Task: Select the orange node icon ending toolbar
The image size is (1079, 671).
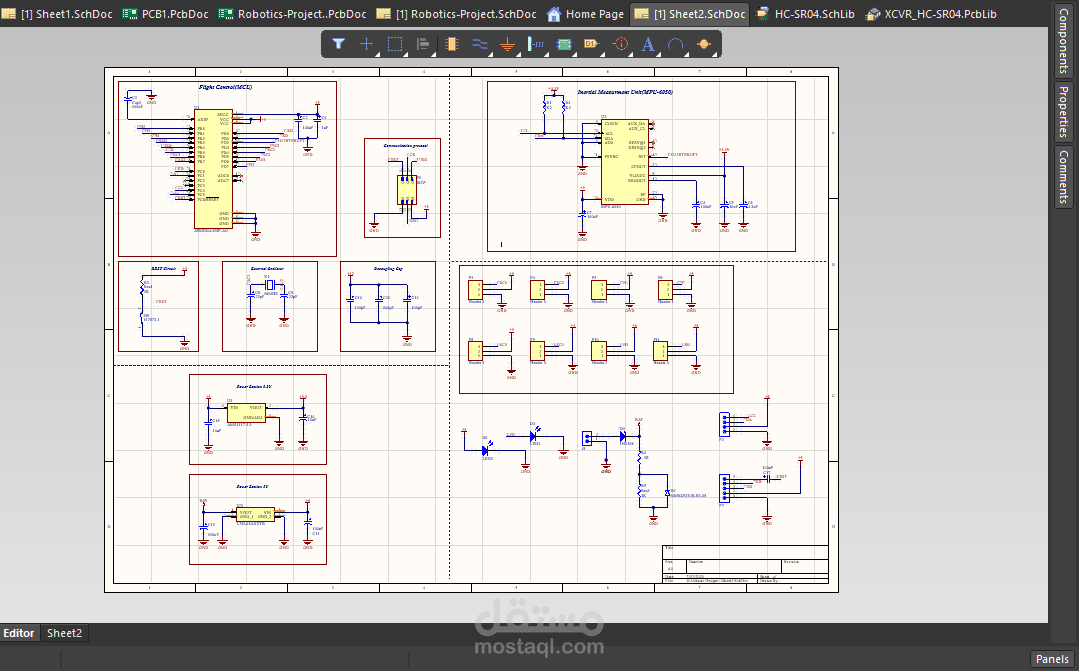Action: click(x=703, y=44)
